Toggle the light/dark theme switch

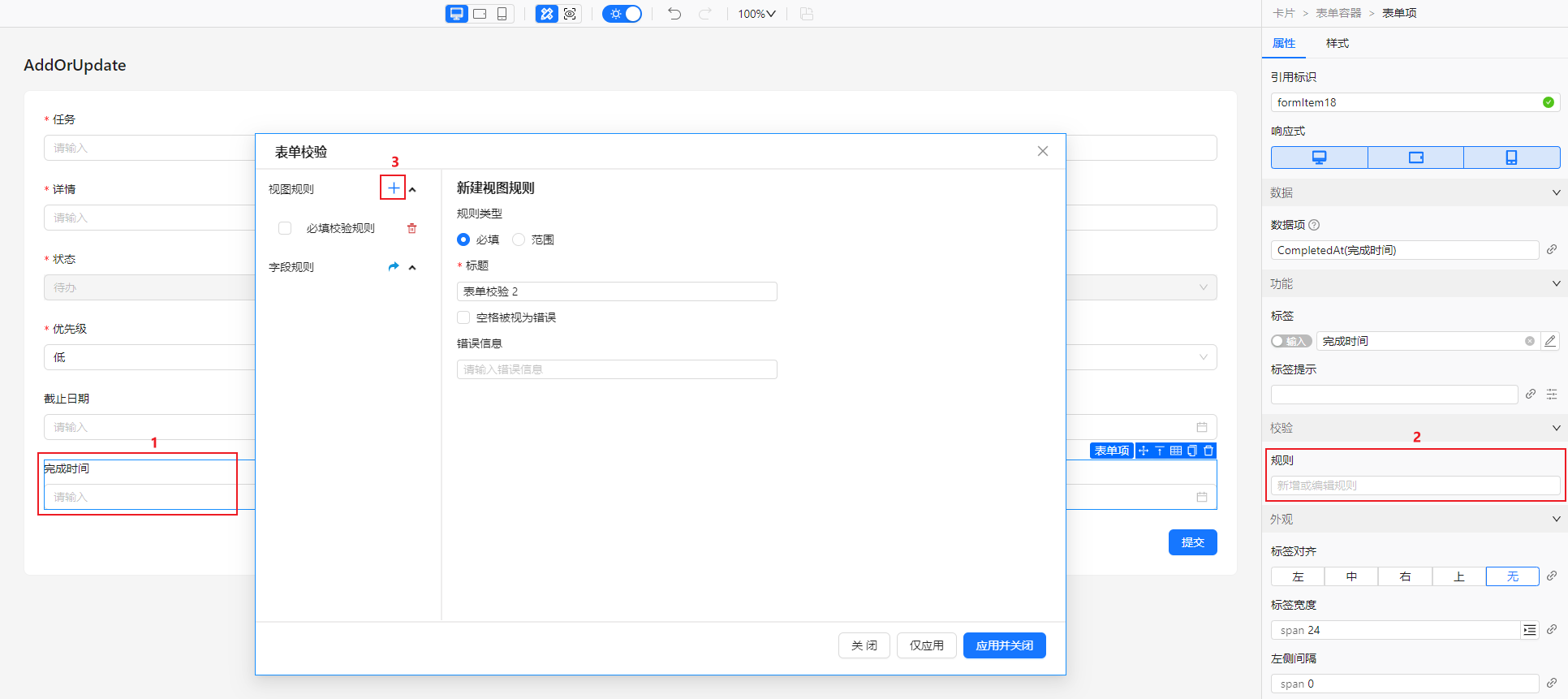tap(622, 14)
